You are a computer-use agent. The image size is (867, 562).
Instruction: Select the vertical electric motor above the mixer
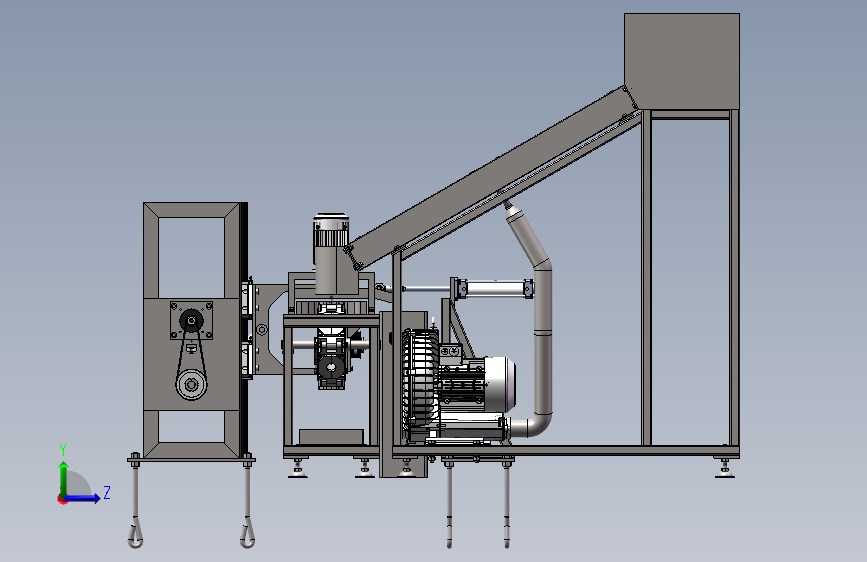click(331, 253)
